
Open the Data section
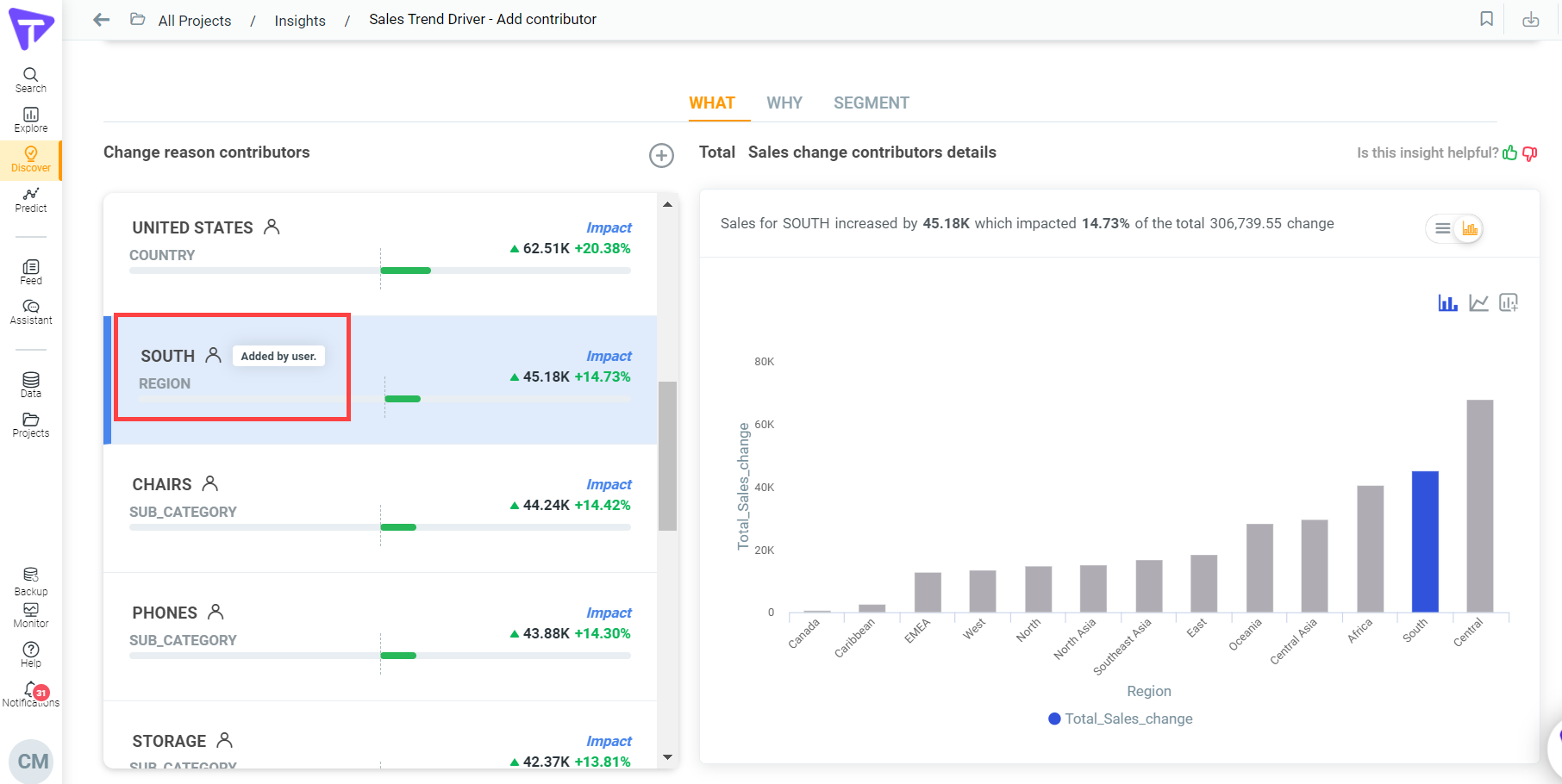[30, 385]
